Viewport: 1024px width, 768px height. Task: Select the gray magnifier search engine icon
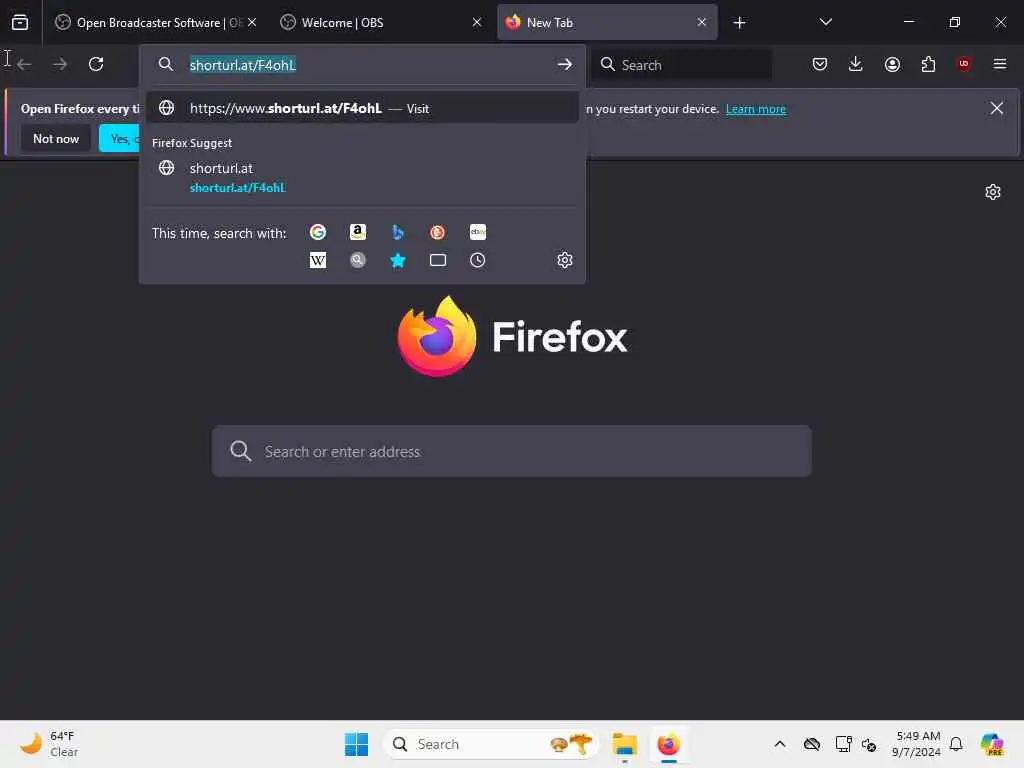tap(358, 260)
